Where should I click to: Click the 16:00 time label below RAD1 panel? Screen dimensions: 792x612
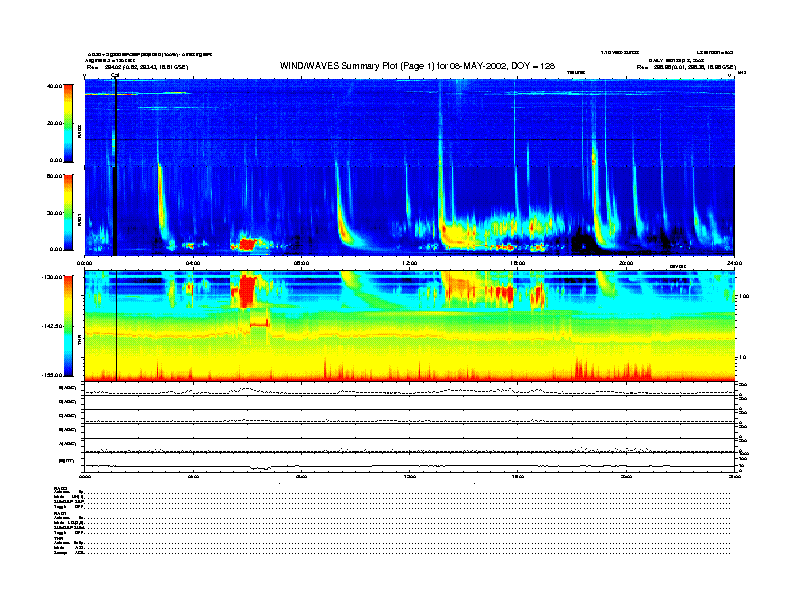tap(518, 263)
